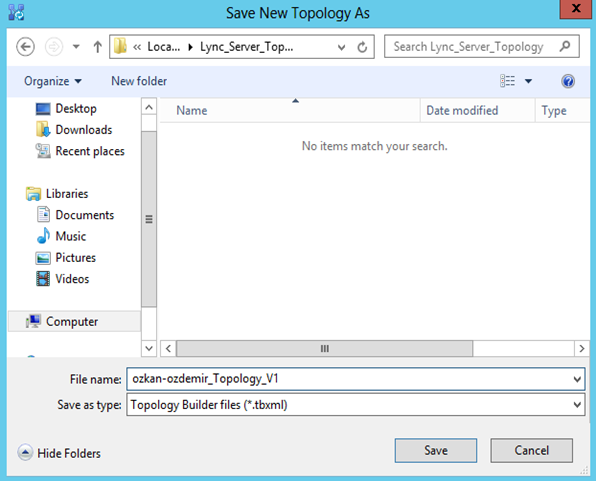Click the horizontal scrollbar thumb
The width and height of the screenshot is (596, 481).
325,348
